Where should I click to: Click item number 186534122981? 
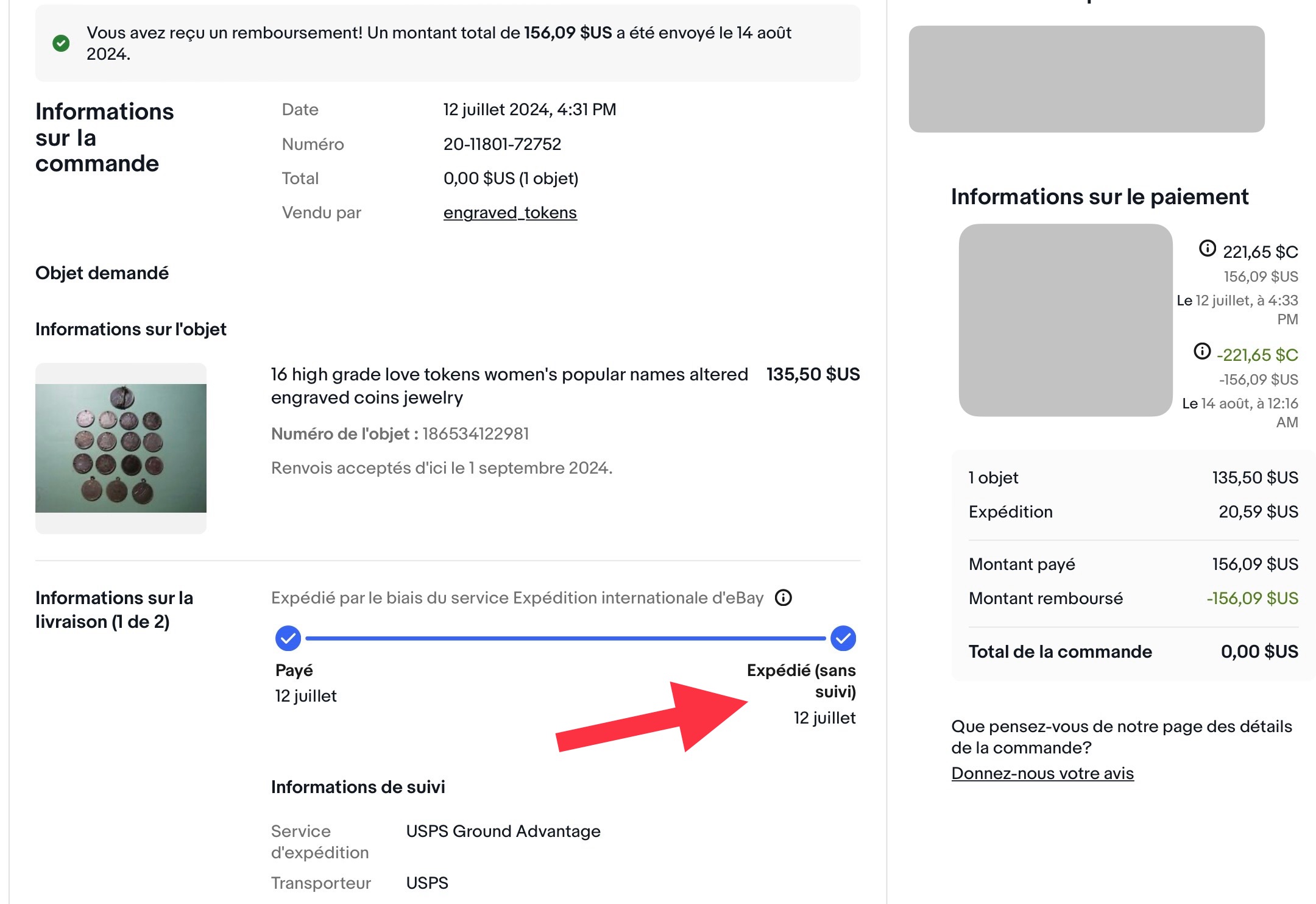(476, 434)
